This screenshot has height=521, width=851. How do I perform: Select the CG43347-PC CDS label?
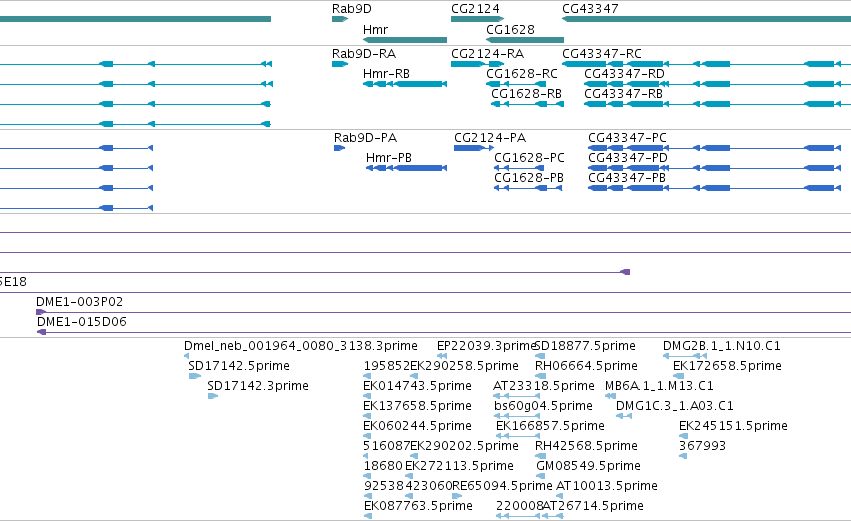[x=627, y=138]
